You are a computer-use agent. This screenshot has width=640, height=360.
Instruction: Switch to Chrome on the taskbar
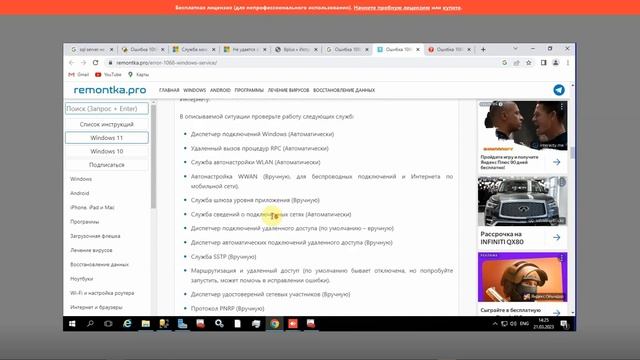click(274, 324)
